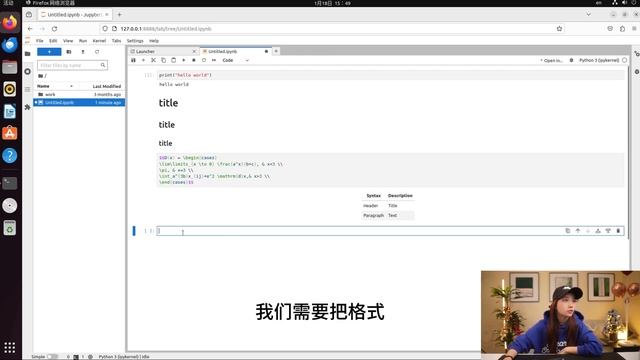
Task: Open the Settings menu
Action: (x=135, y=41)
